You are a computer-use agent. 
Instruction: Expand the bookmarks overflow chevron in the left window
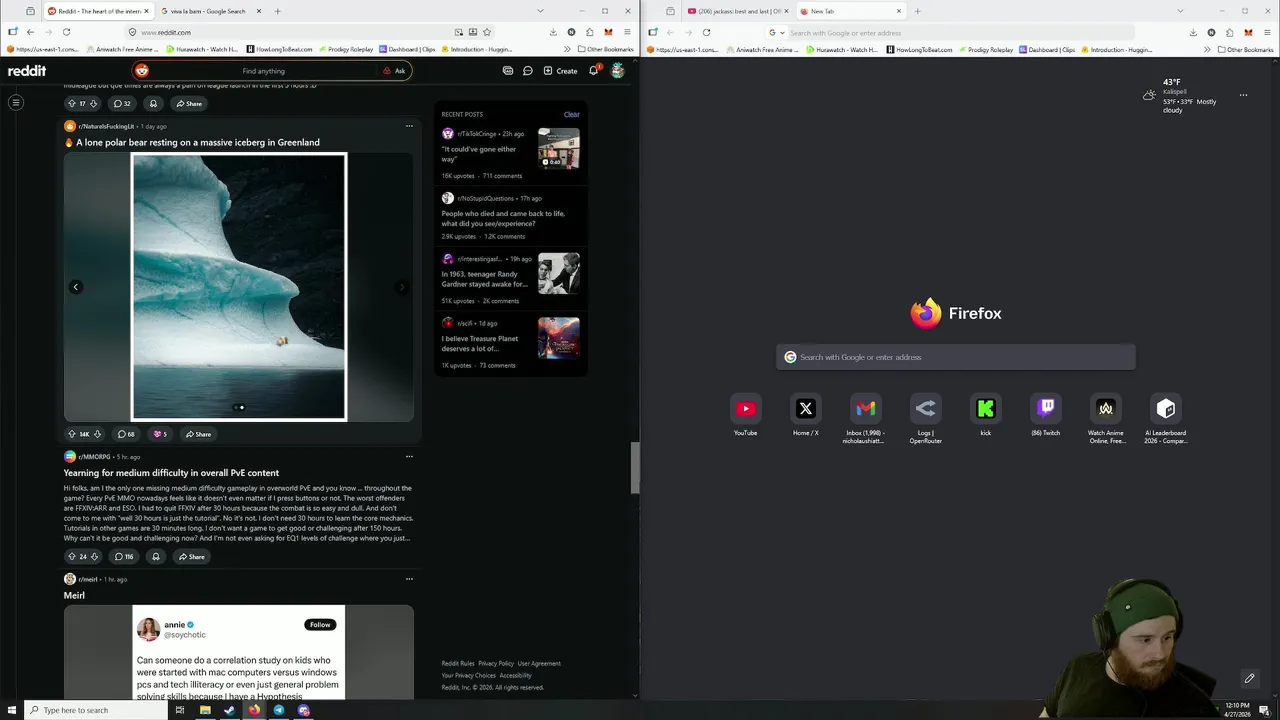tap(567, 49)
